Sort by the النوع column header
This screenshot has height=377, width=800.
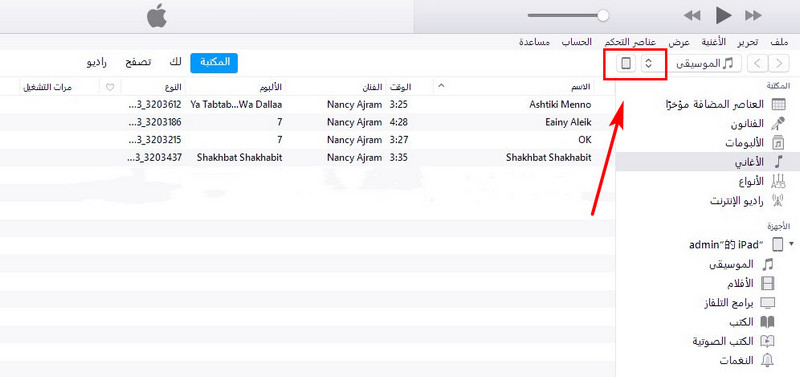pos(173,87)
